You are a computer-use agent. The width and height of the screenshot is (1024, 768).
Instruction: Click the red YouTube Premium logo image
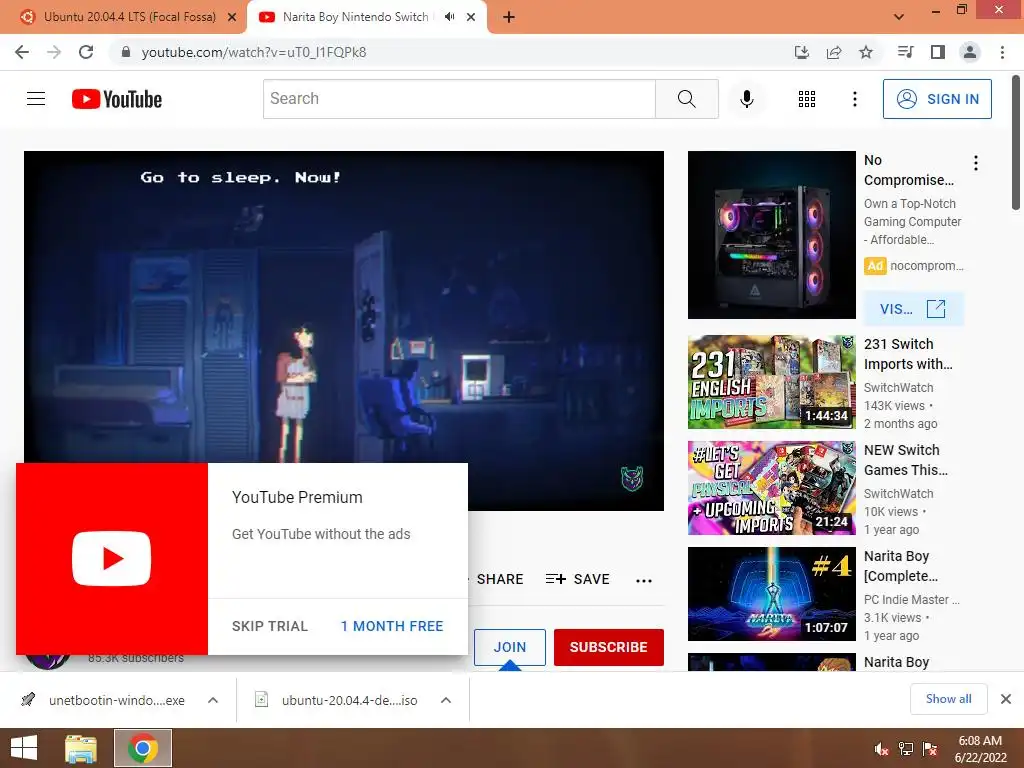pos(112,558)
